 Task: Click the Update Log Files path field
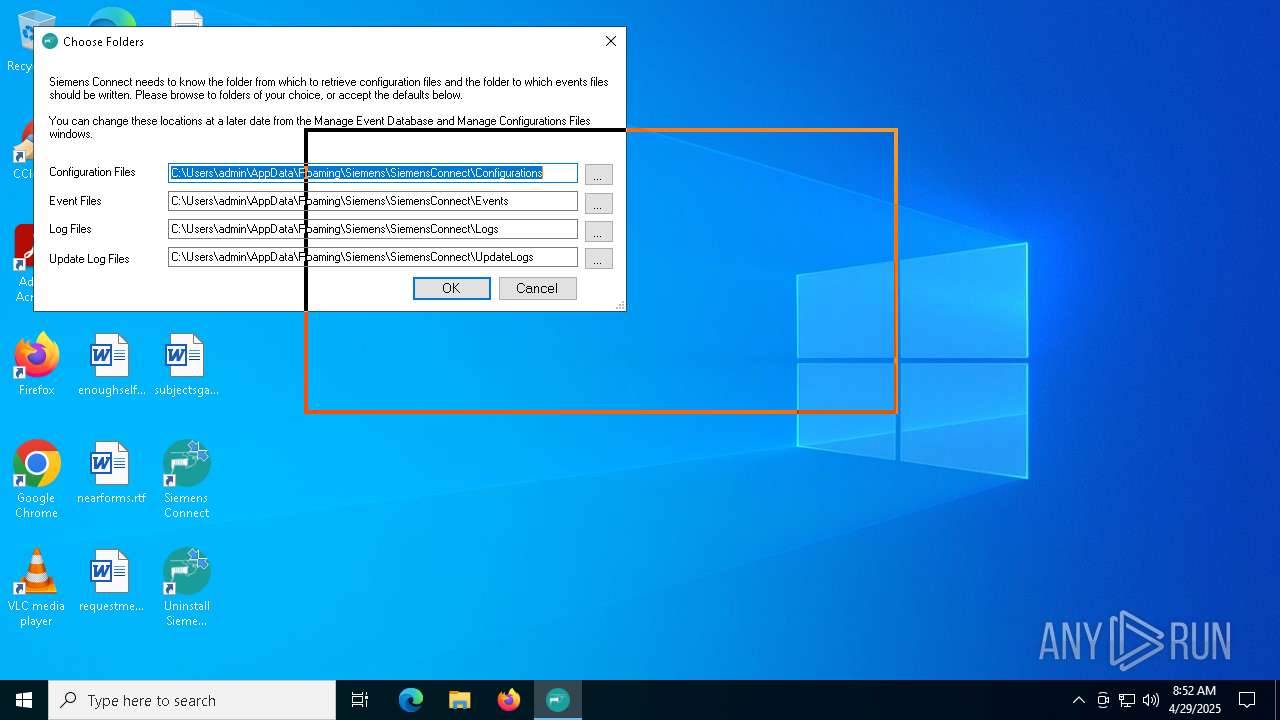373,257
